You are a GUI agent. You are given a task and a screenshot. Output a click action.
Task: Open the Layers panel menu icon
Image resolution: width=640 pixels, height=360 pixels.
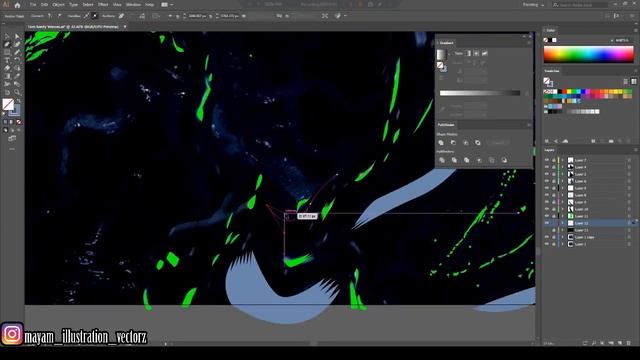635,150
